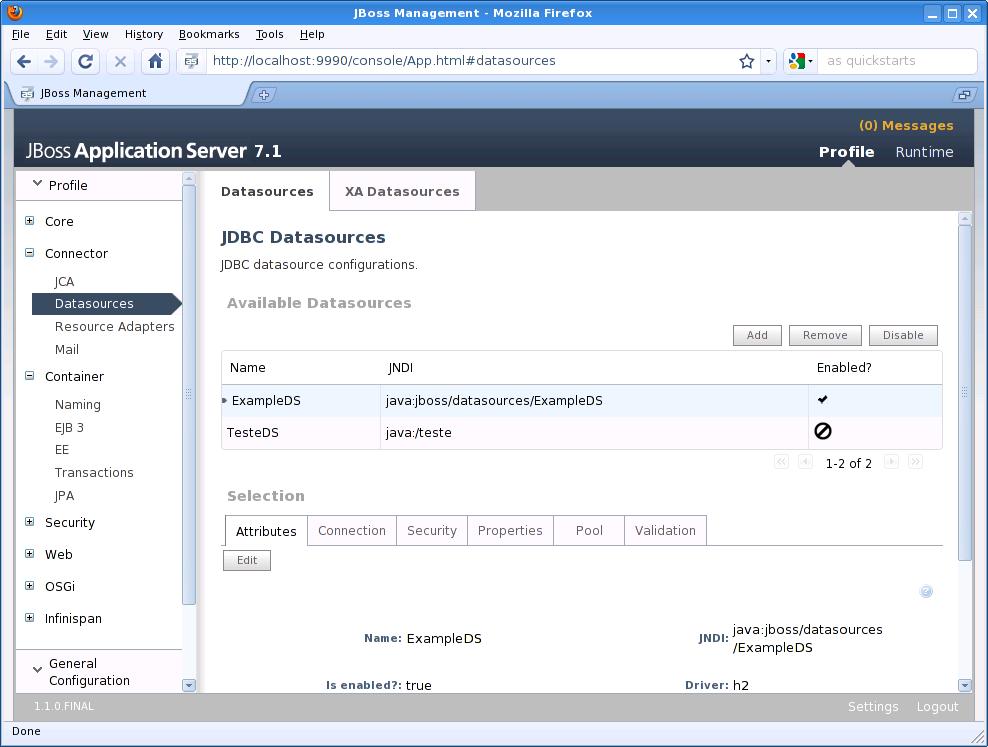Expand the Security tree node
Screen dimensions: 988x747
[x=30, y=522]
